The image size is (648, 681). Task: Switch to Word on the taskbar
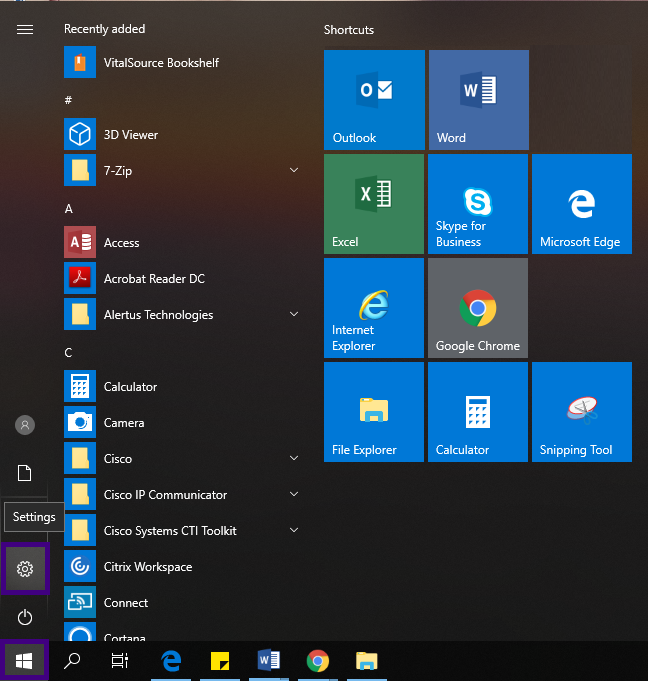click(269, 661)
